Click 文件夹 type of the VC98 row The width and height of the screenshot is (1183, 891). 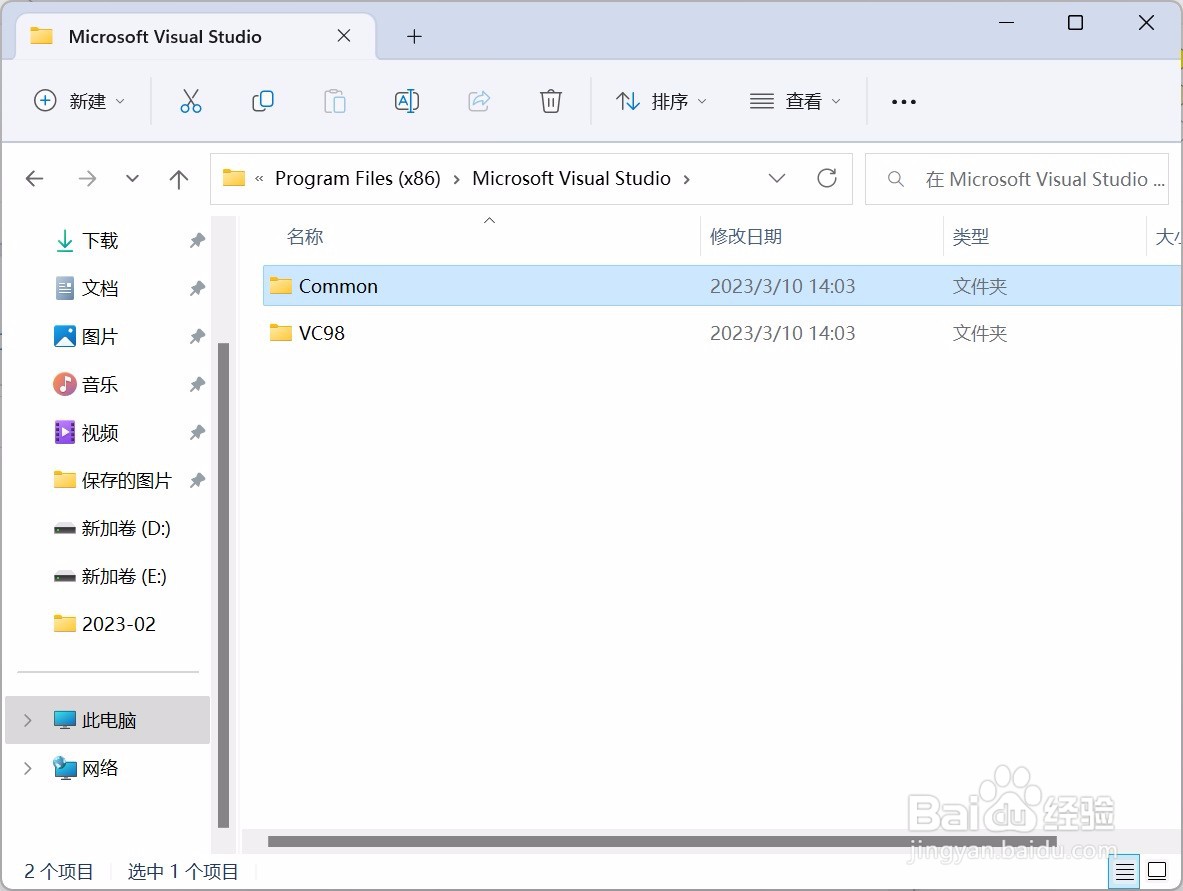979,333
